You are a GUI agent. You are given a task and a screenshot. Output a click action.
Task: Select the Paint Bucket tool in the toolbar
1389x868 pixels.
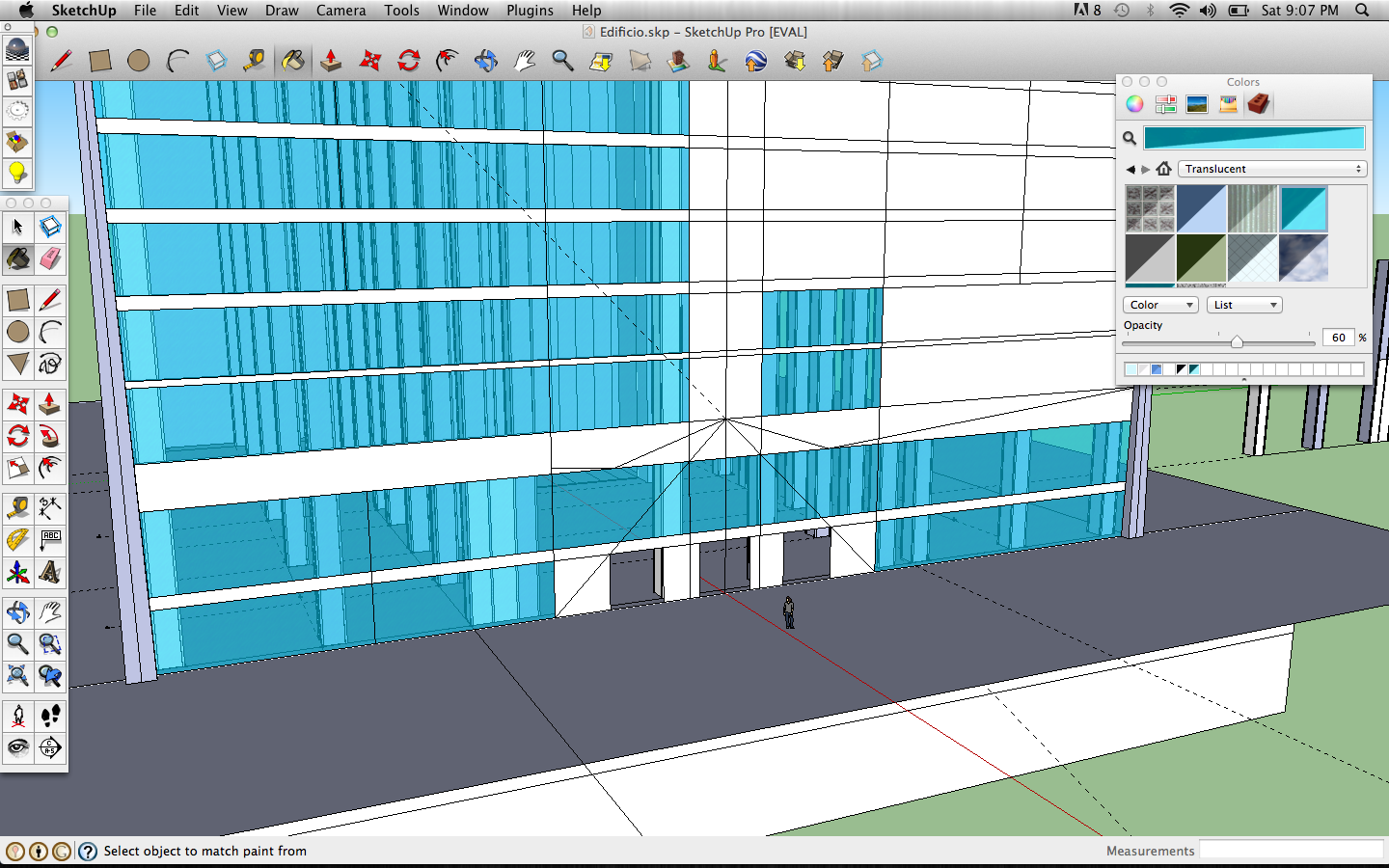[294, 60]
